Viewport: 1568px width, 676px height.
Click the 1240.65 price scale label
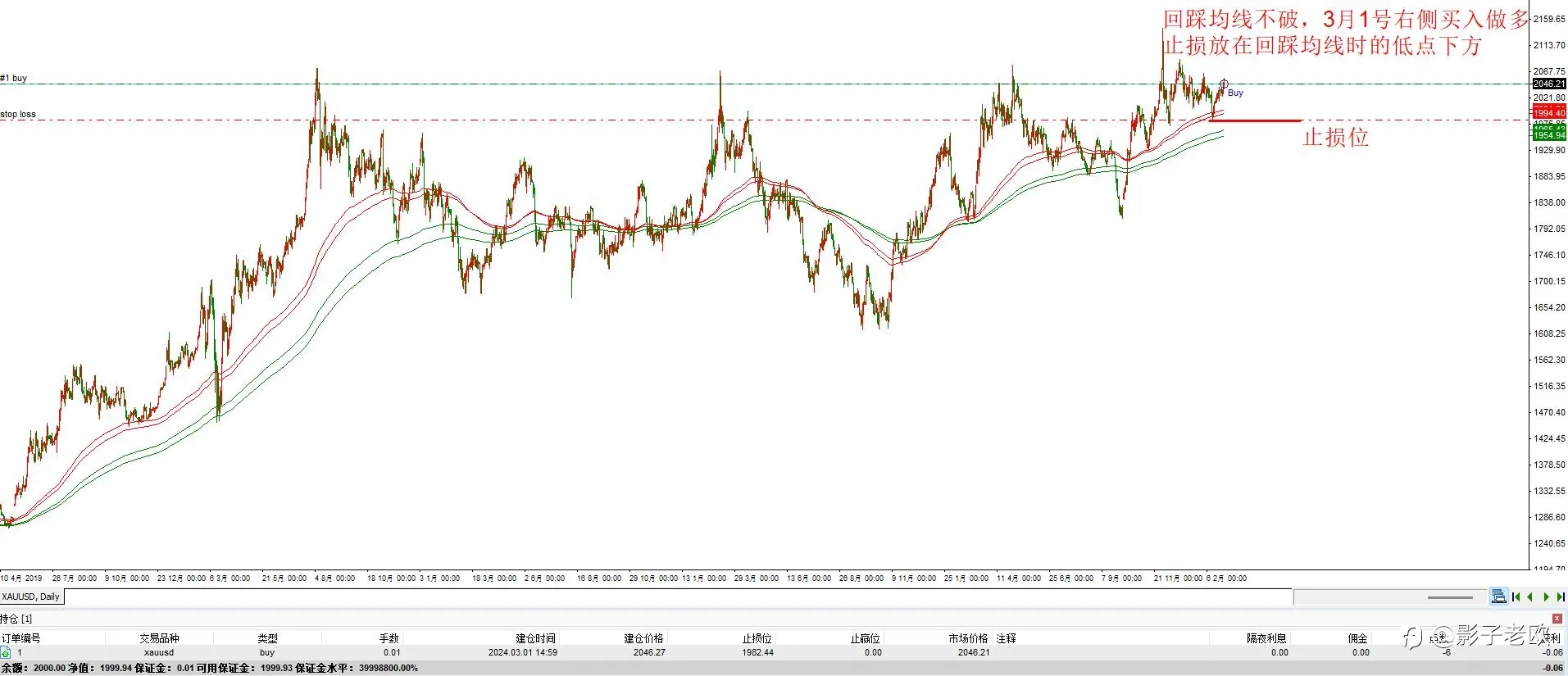point(1549,543)
